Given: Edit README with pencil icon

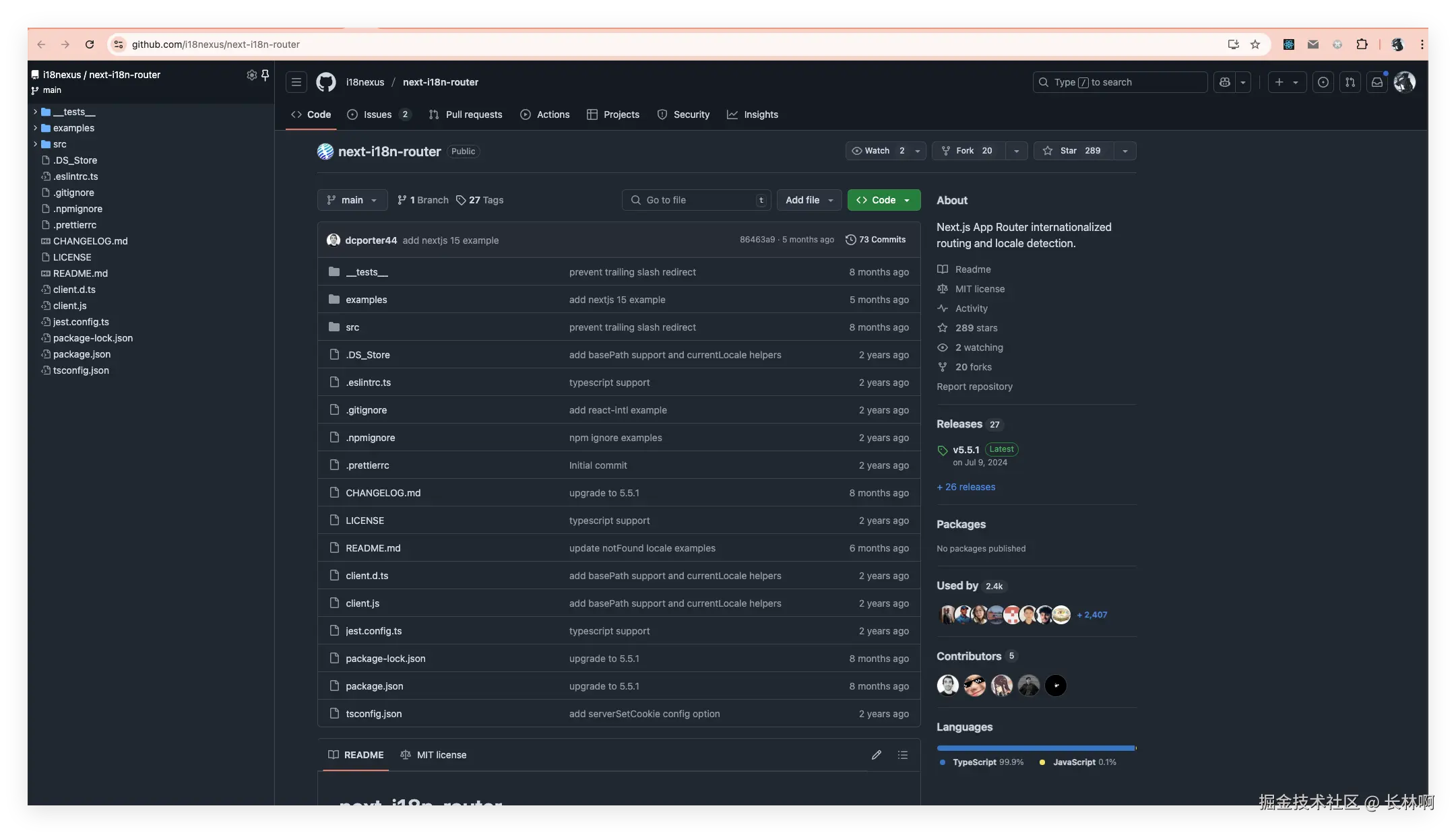Looking at the screenshot, I should point(876,755).
